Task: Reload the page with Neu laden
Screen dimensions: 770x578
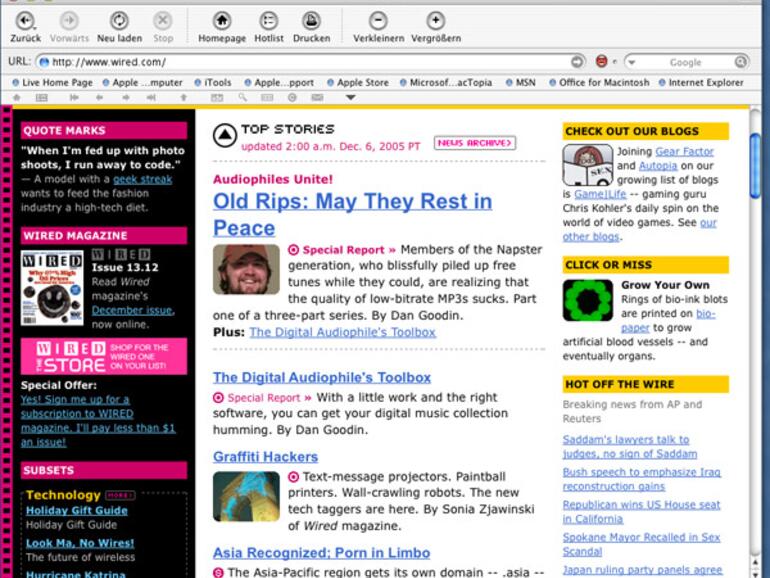Action: tap(119, 28)
